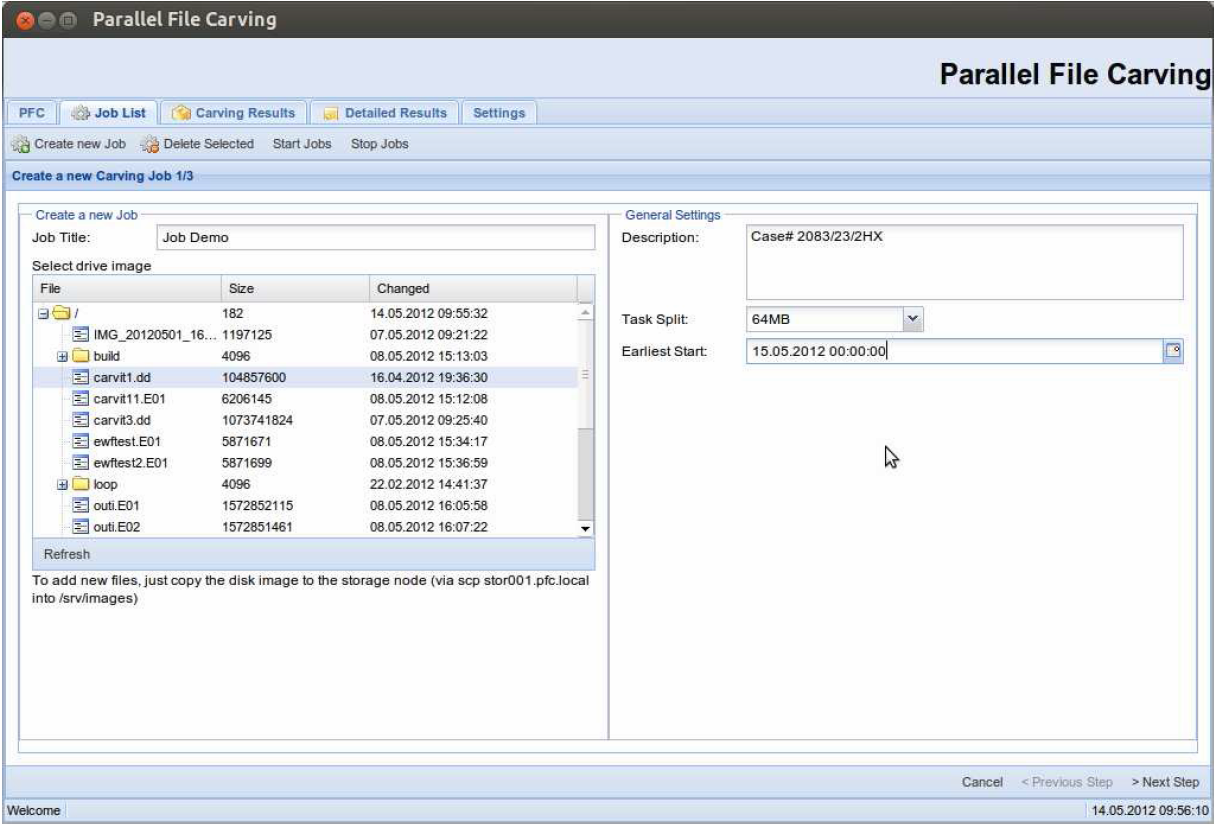Viewport: 1215px width, 825px height.
Task: Click the build folder icon
Action: (83, 356)
